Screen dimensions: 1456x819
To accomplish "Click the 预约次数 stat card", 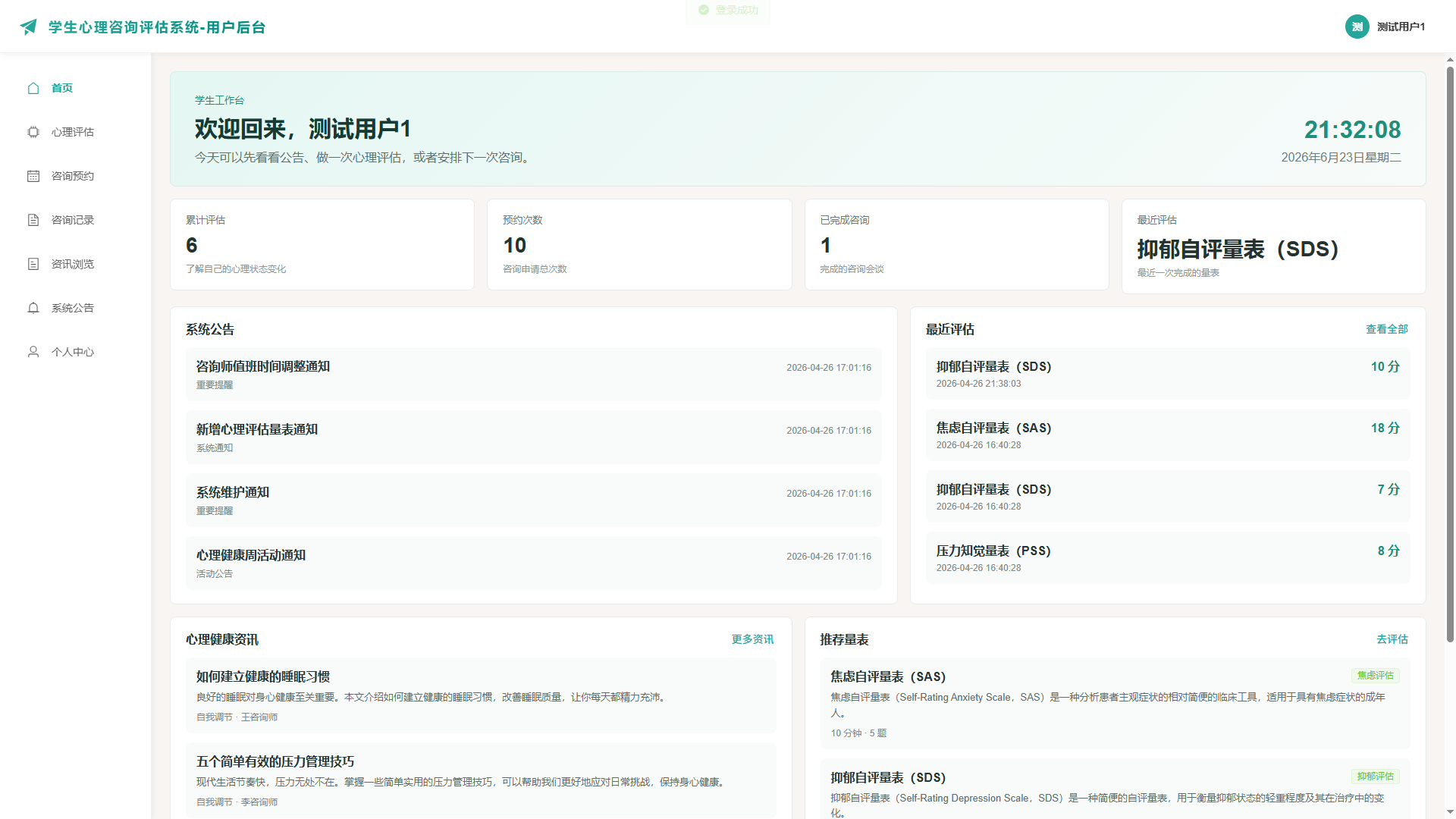I will [x=639, y=245].
